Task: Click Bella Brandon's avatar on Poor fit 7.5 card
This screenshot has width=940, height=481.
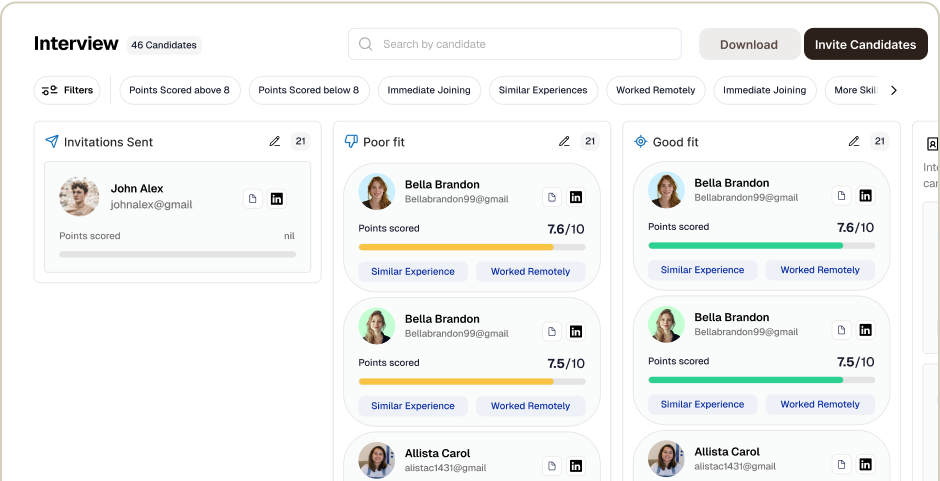Action: click(x=377, y=326)
